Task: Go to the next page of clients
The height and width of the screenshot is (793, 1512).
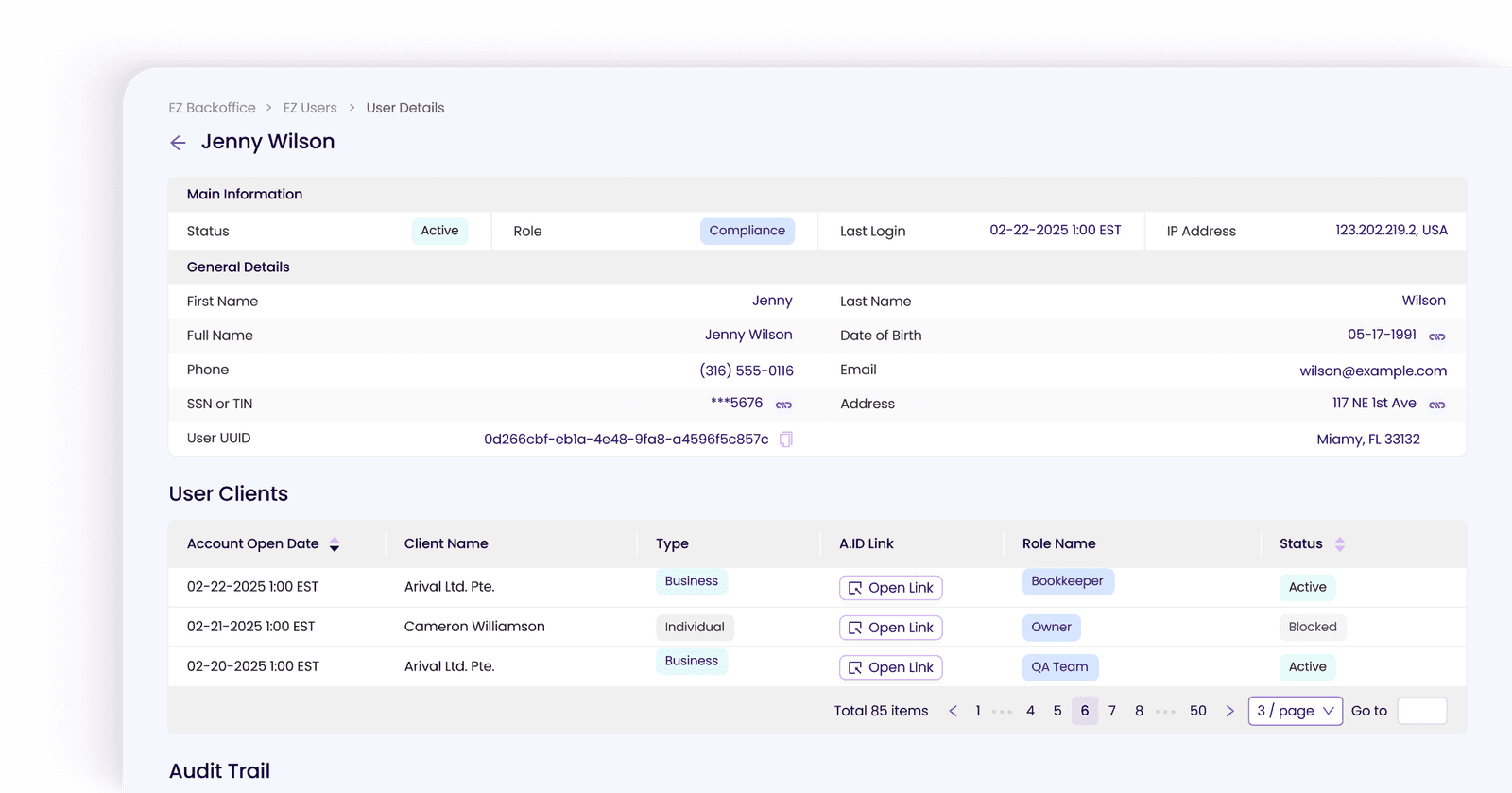Action: pyautogui.click(x=1229, y=711)
